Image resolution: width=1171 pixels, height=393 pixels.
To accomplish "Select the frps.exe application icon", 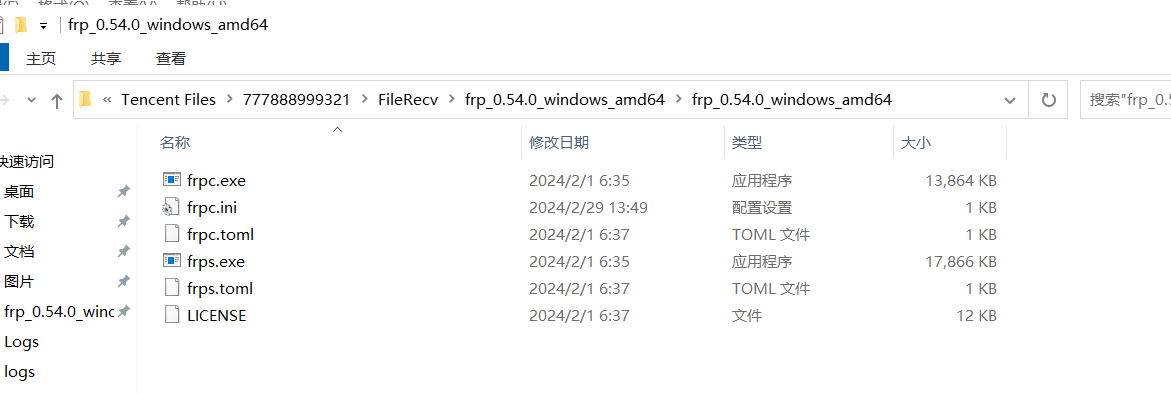I will (173, 261).
